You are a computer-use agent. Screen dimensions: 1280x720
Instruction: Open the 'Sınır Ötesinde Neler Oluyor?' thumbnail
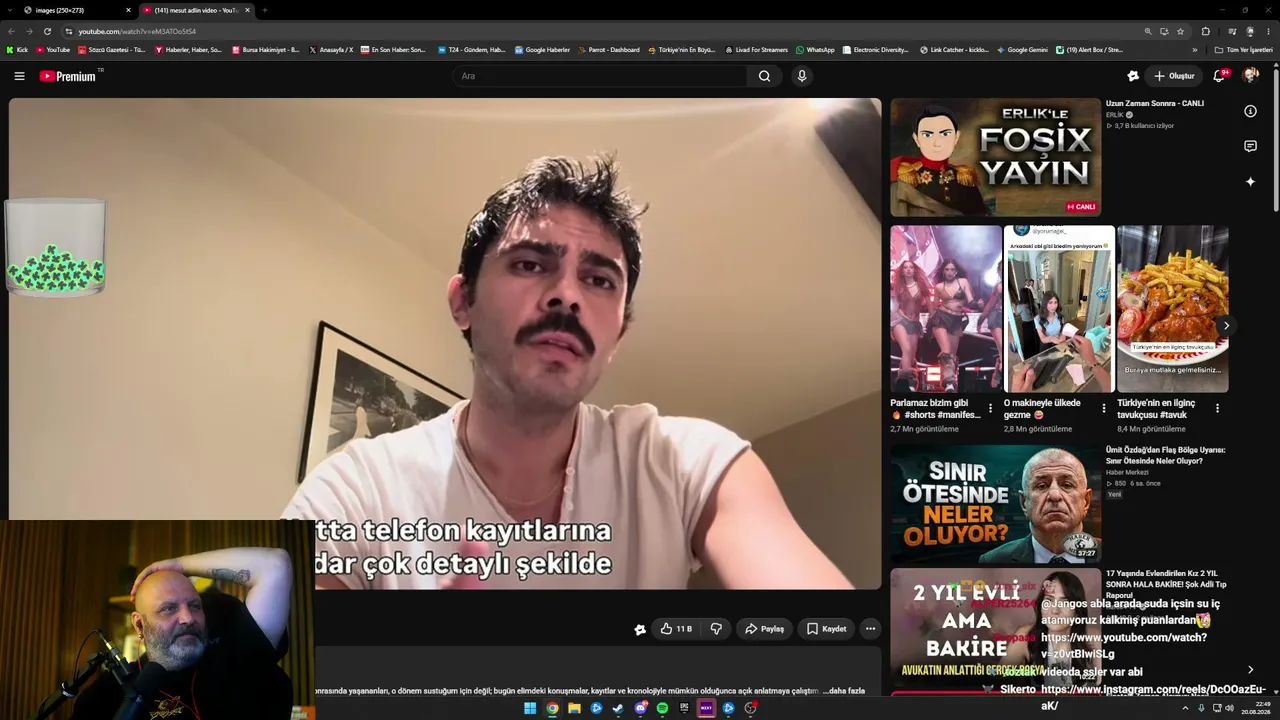point(996,504)
